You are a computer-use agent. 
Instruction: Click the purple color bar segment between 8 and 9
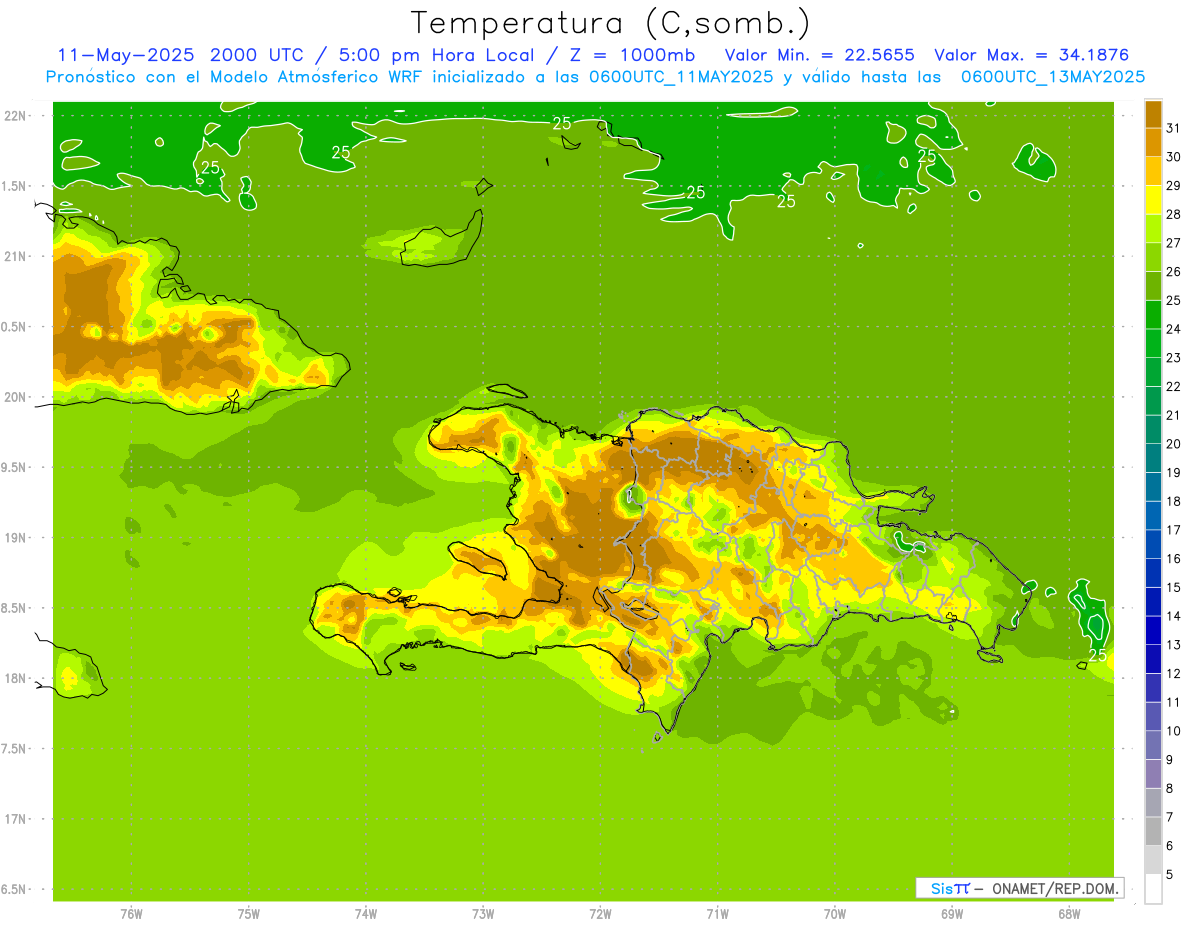pyautogui.click(x=1153, y=774)
